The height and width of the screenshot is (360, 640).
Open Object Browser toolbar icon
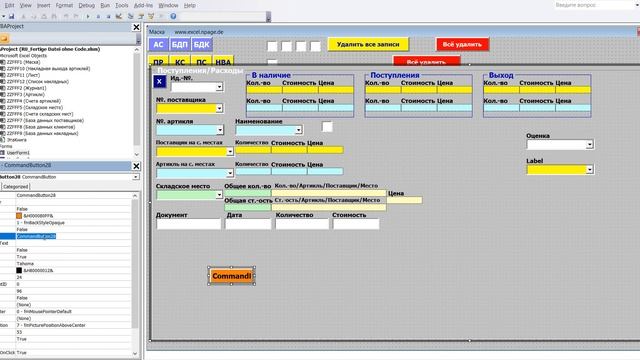point(151,16)
